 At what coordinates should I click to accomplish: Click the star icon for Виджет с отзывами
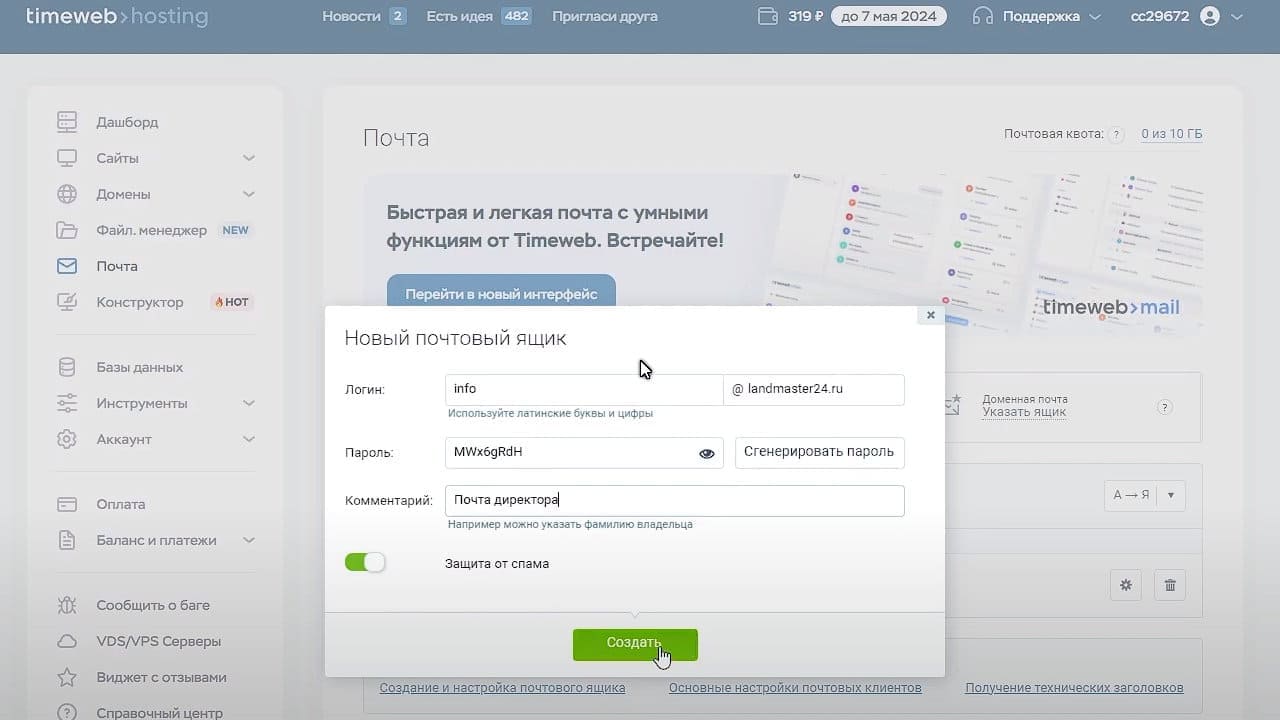coord(67,677)
